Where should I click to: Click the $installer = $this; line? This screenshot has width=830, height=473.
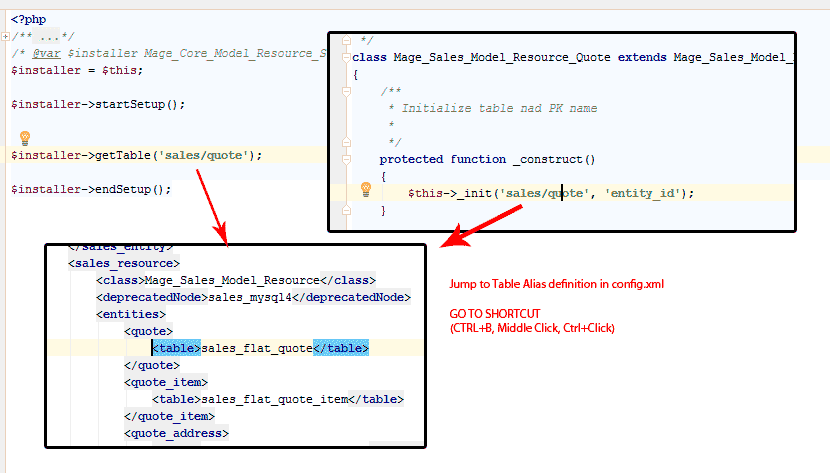click(77, 70)
